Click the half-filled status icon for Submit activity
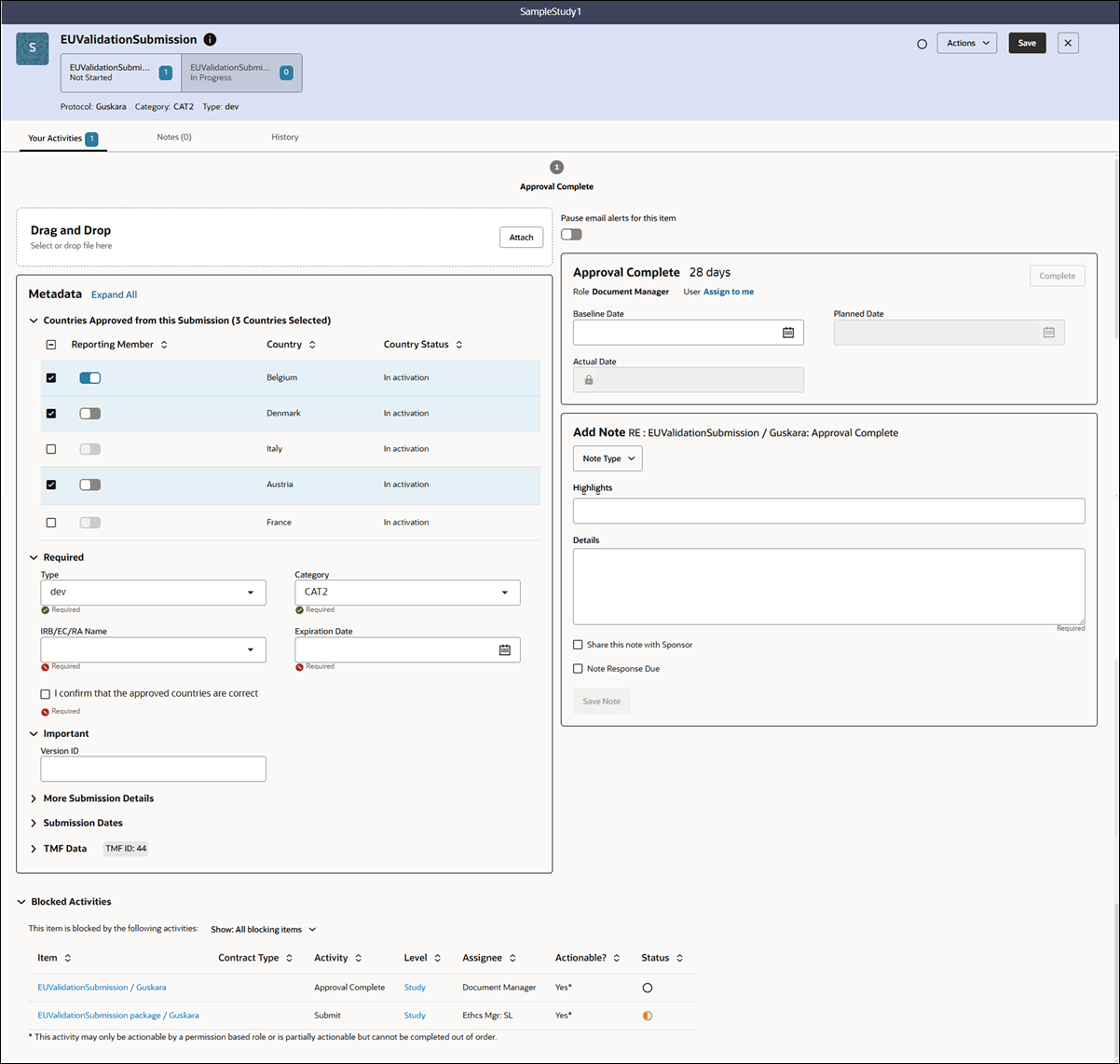 click(648, 1015)
